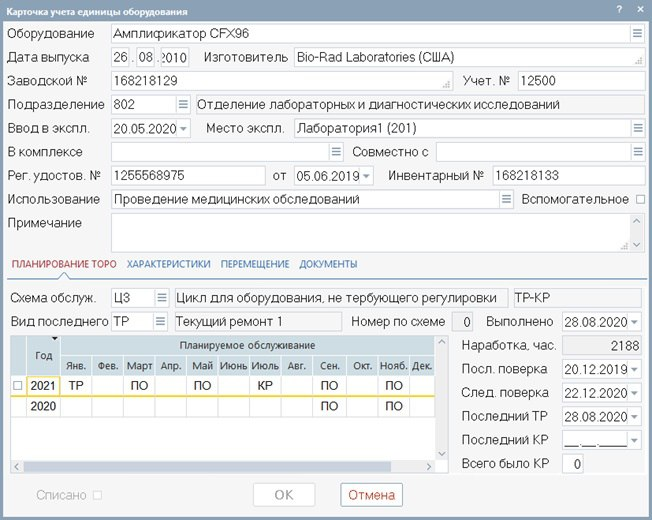Screen dimensions: 652x520
Task: Click Примечание scroll down arrow
Action: pos(637,245)
